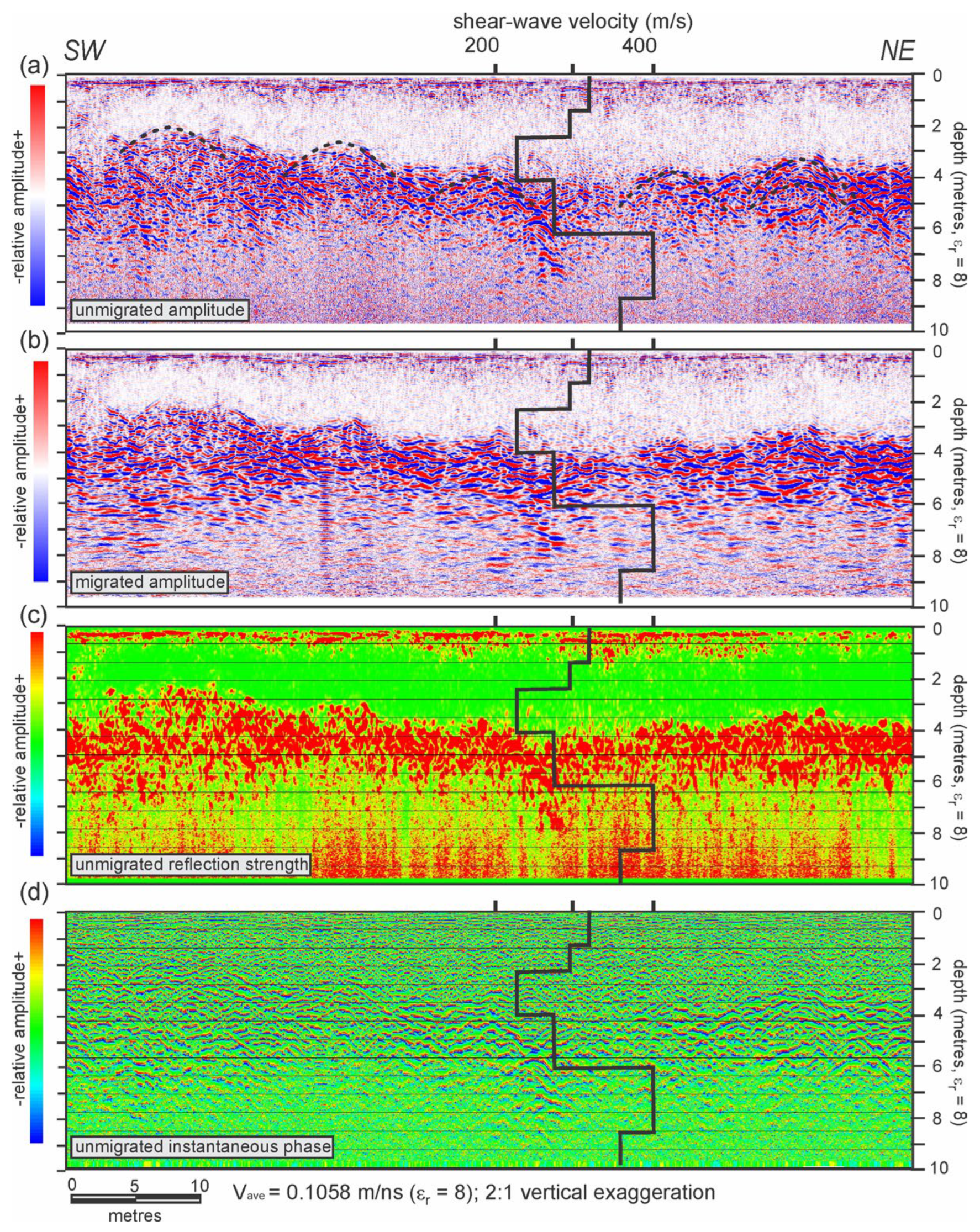Click the 'unmigrated reflection strength' label
The height and width of the screenshot is (1232, 980).
point(191,864)
